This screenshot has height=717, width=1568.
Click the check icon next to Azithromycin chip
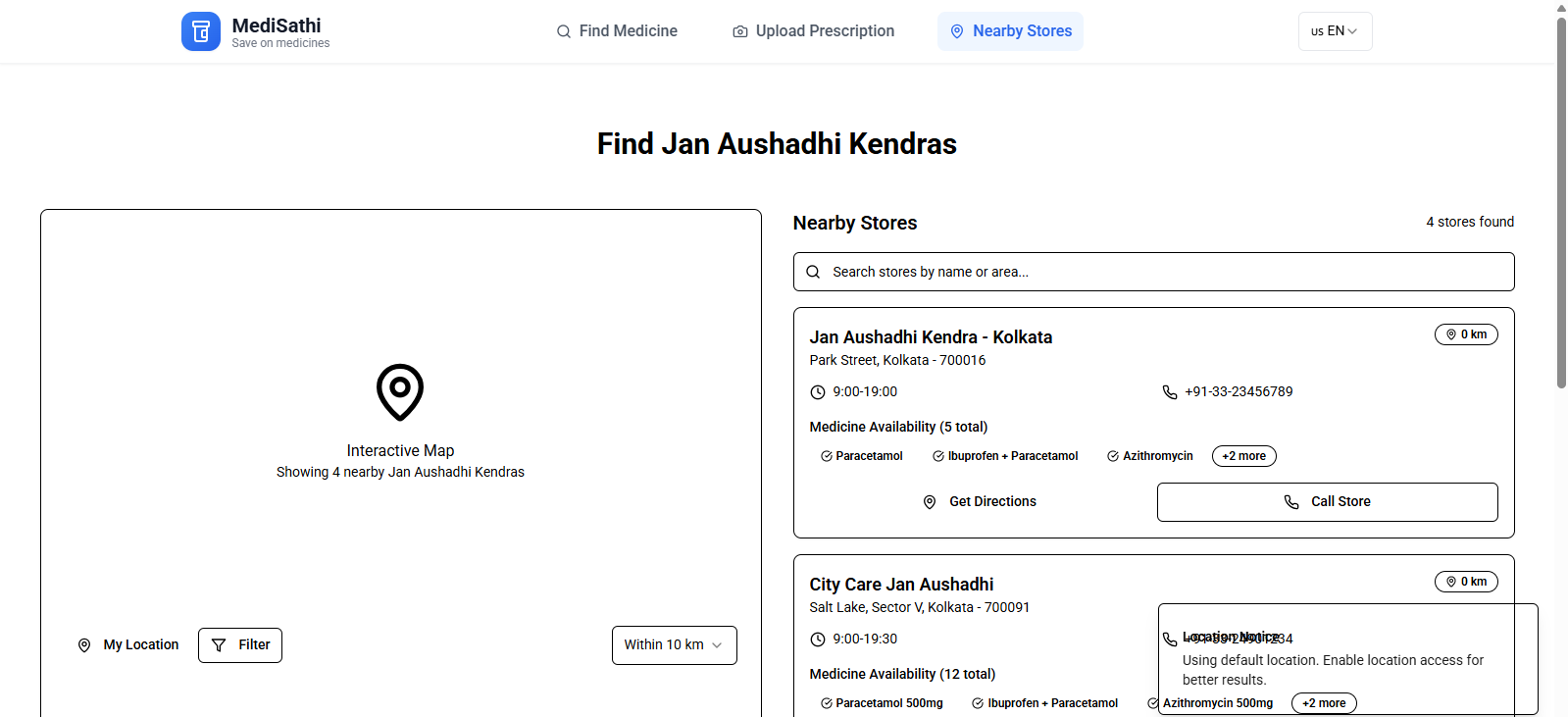(x=1113, y=456)
